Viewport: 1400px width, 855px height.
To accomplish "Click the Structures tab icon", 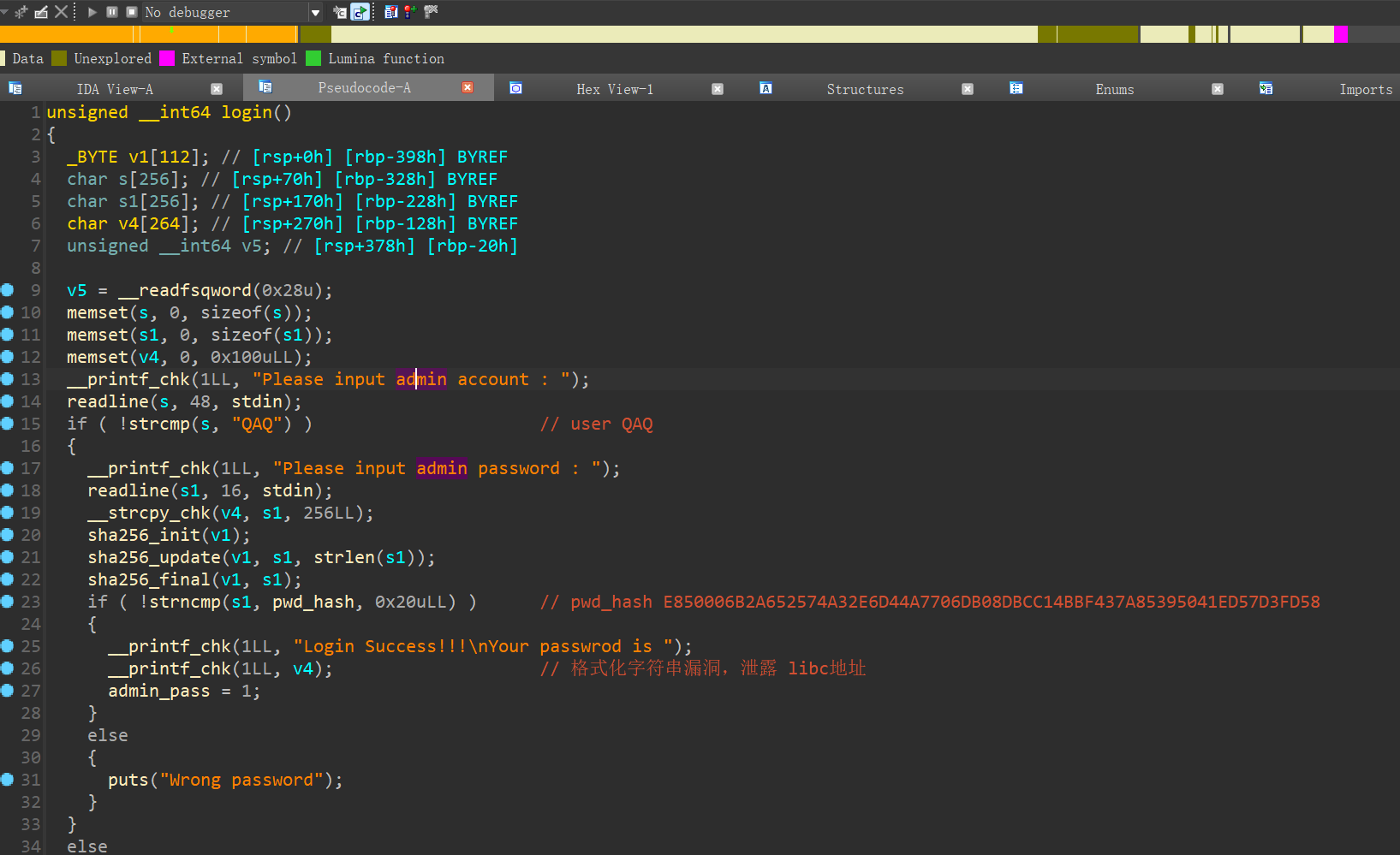I will pos(766,88).
